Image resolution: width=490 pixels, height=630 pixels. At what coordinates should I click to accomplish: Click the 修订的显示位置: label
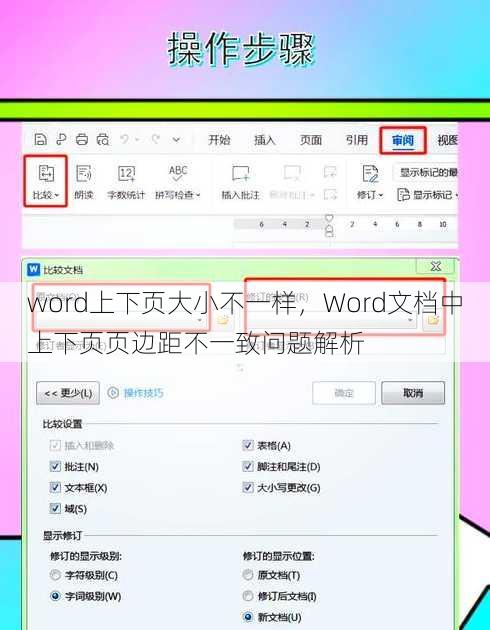[278, 556]
